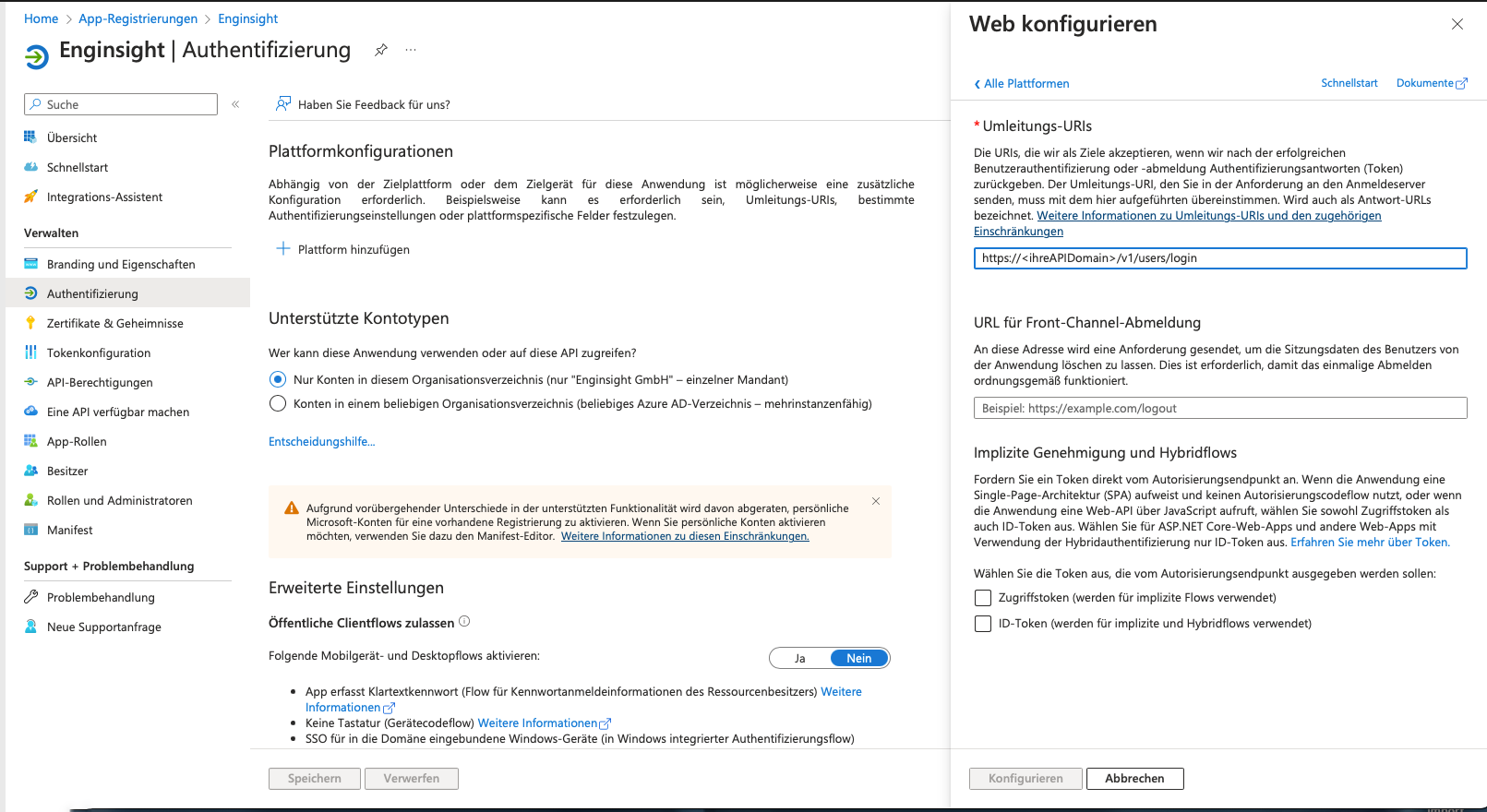Image resolution: width=1487 pixels, height=812 pixels.
Task: Open the more options ellipsis menu
Action: pyautogui.click(x=411, y=50)
